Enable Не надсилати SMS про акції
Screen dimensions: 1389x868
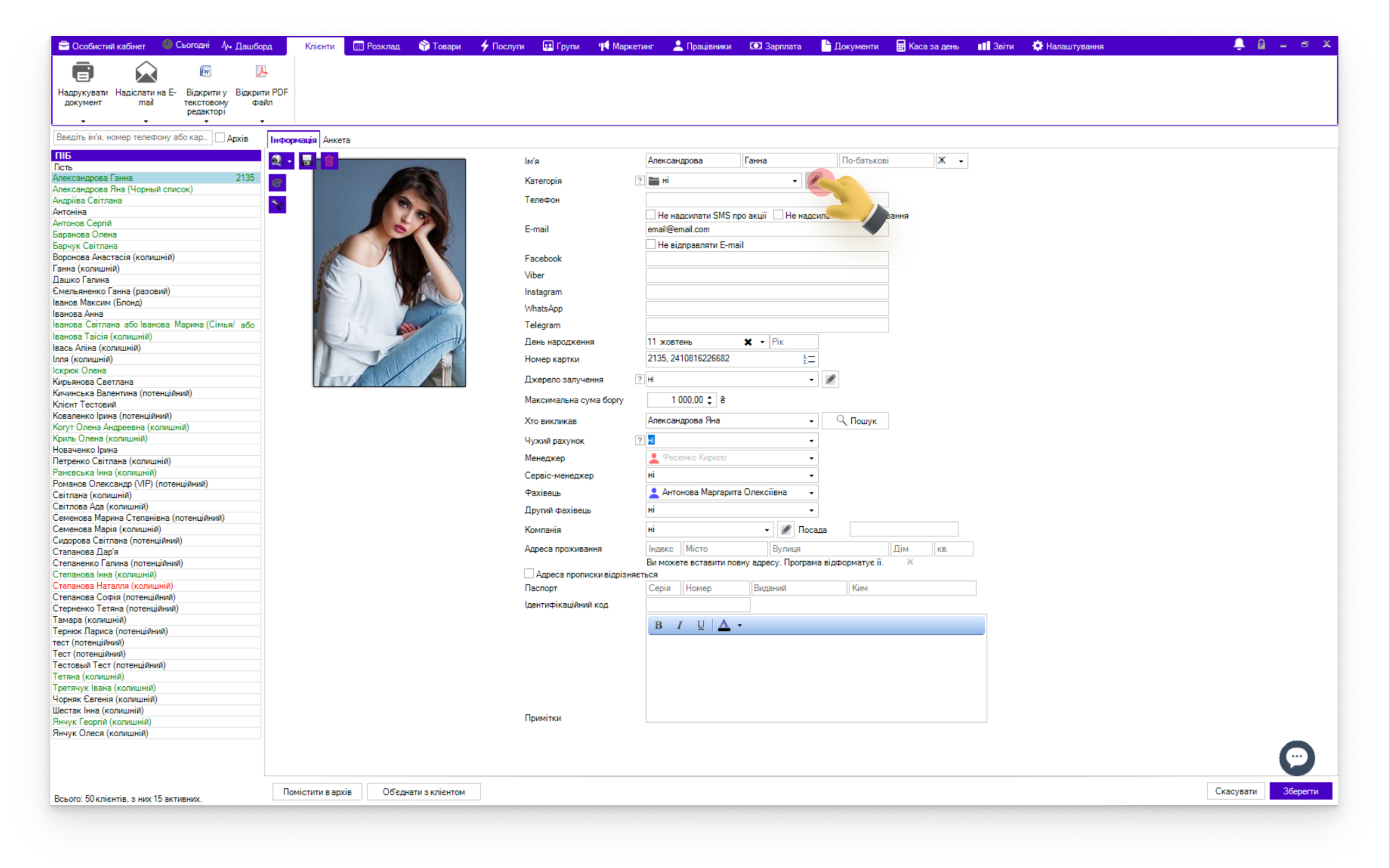coord(651,215)
